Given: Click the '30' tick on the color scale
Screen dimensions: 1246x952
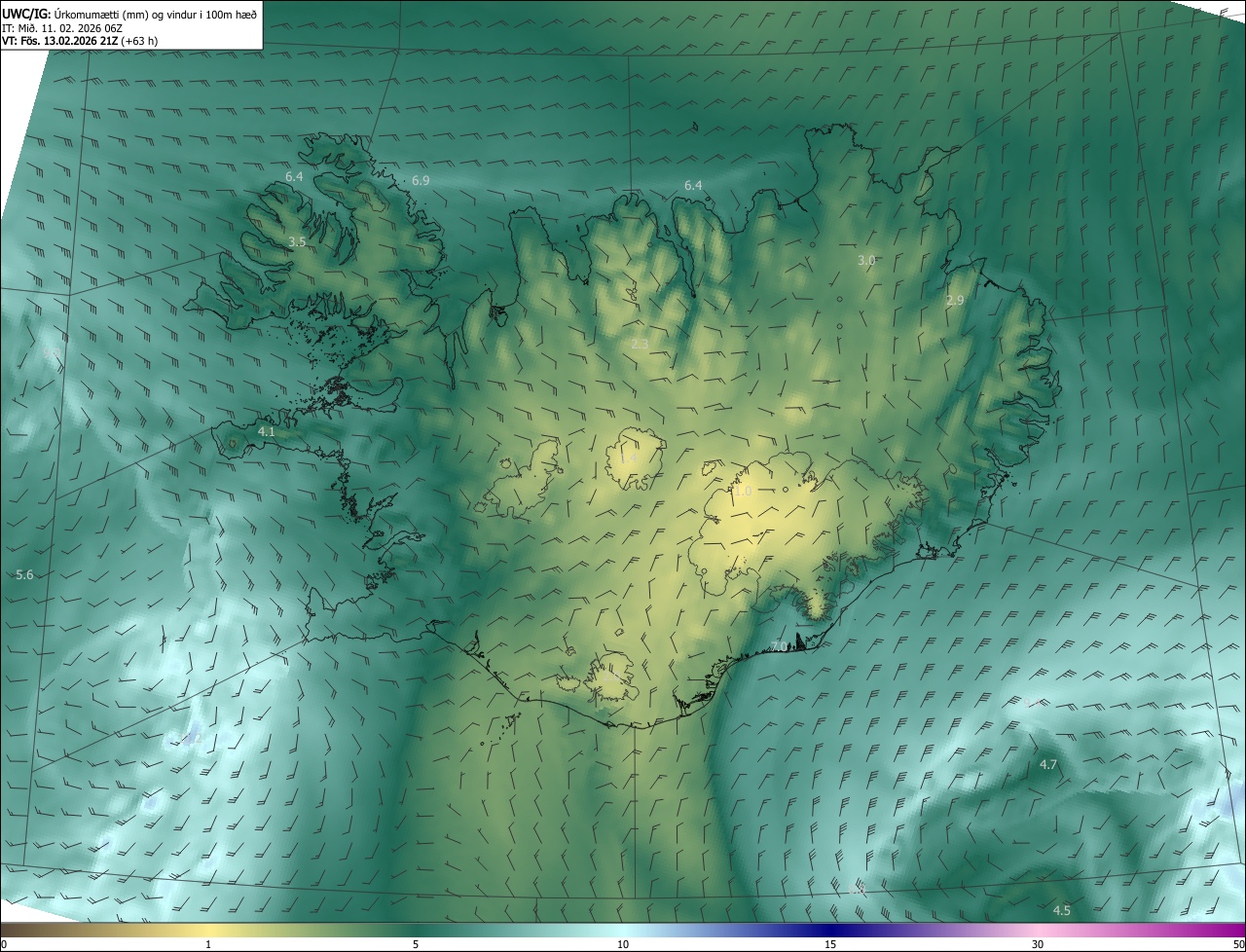Looking at the screenshot, I should [x=1038, y=944].
